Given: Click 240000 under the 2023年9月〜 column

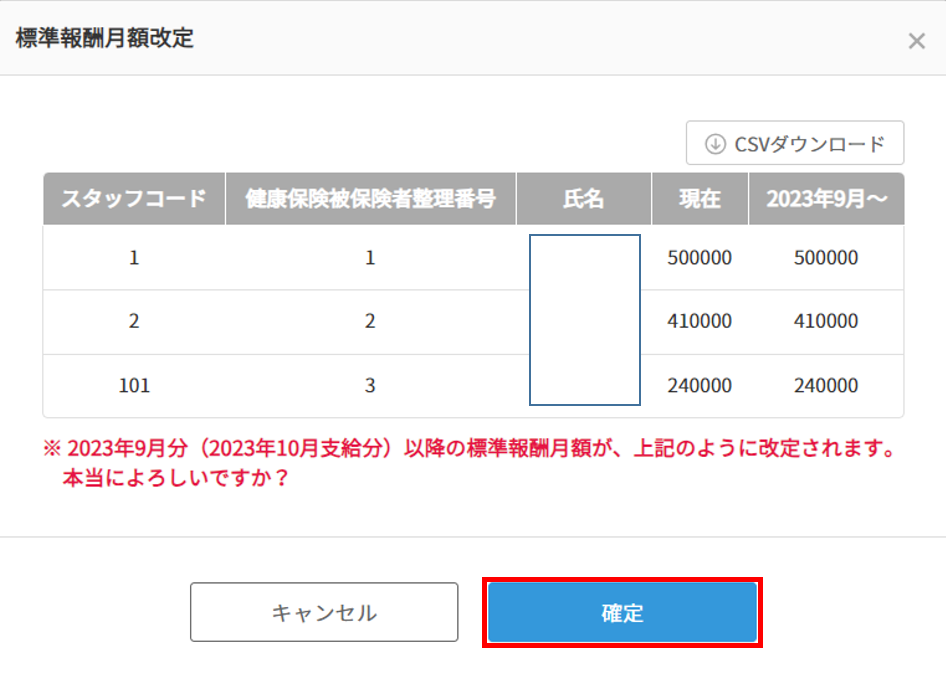Looking at the screenshot, I should [x=826, y=385].
